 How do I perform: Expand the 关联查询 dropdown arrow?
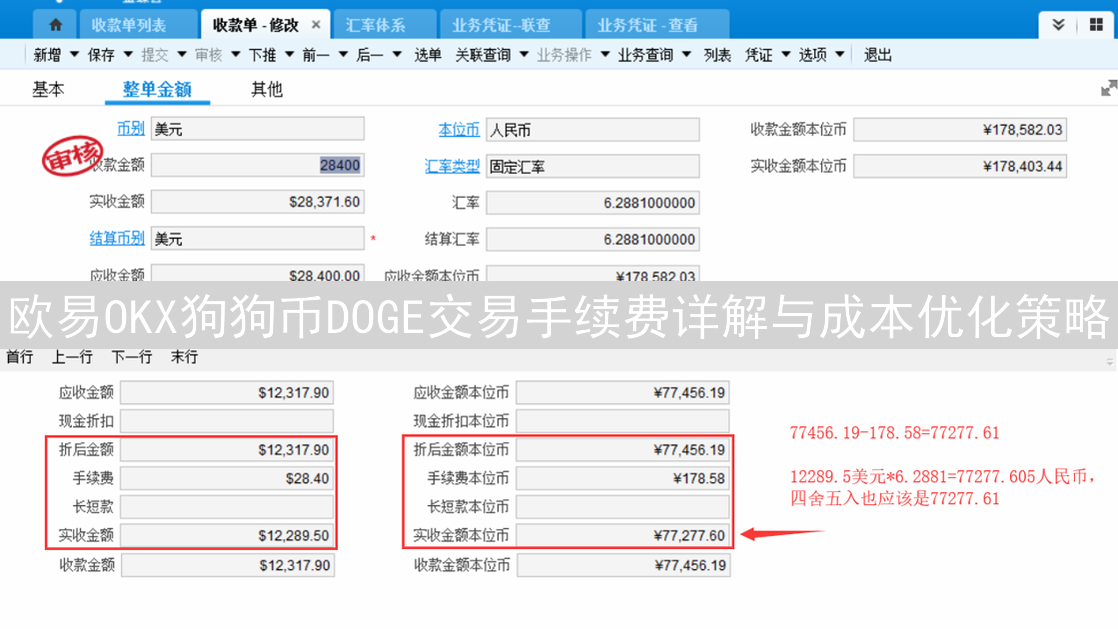524,55
